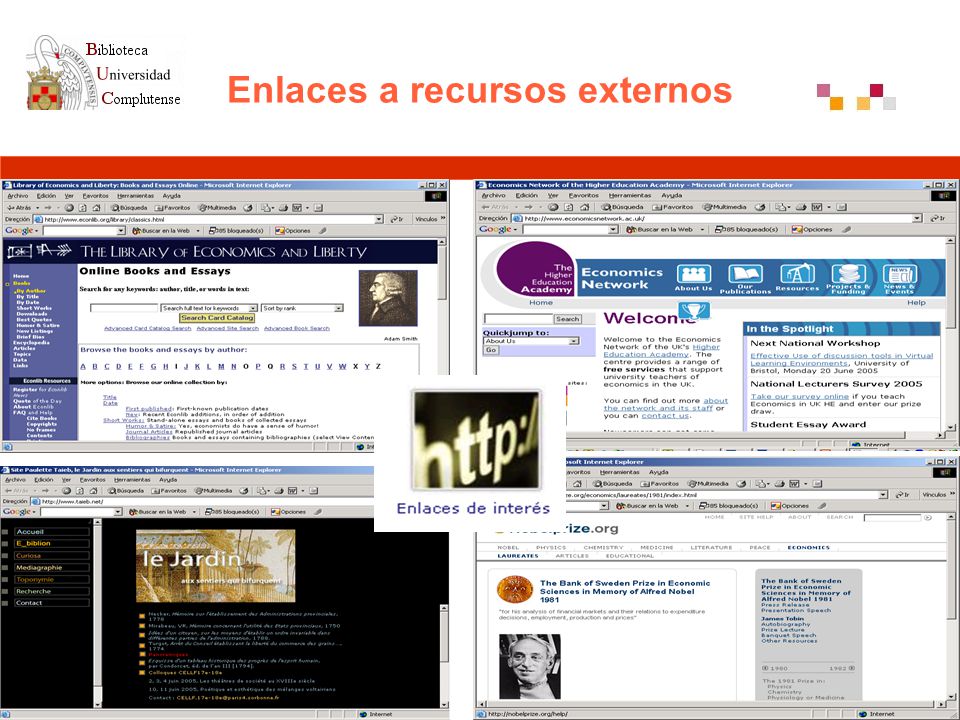Screen dimensions: 960x720
Task: Click Search Card Catalog button
Action: pyautogui.click(x=217, y=318)
